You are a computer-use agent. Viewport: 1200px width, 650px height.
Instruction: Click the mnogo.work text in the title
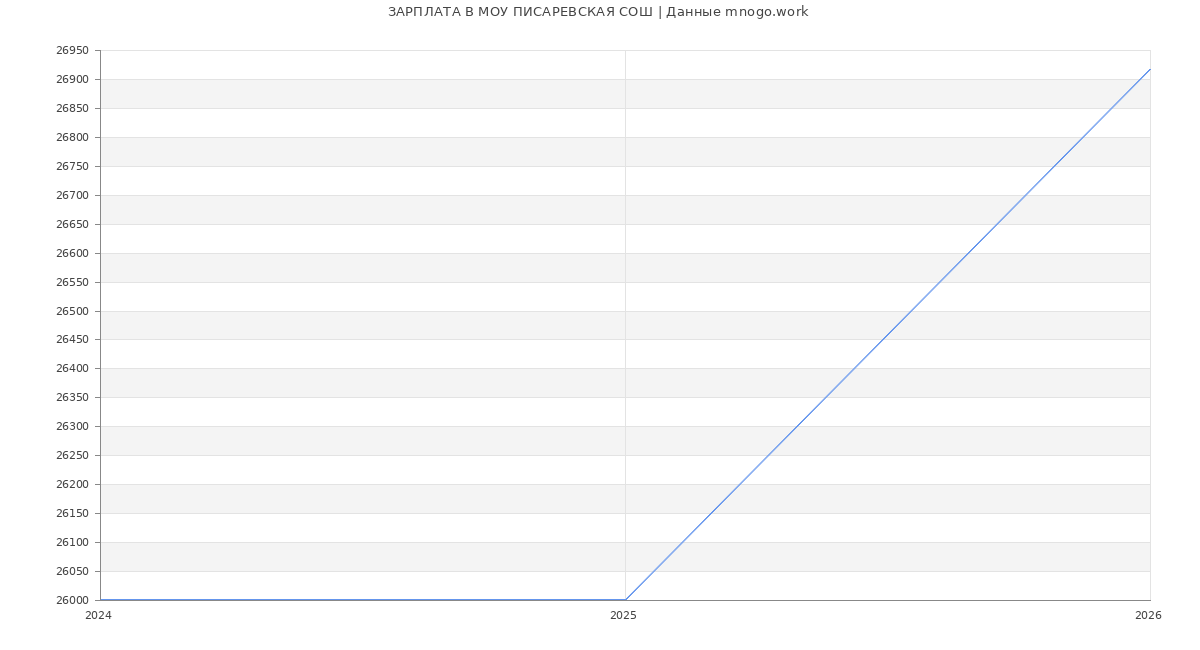766,12
